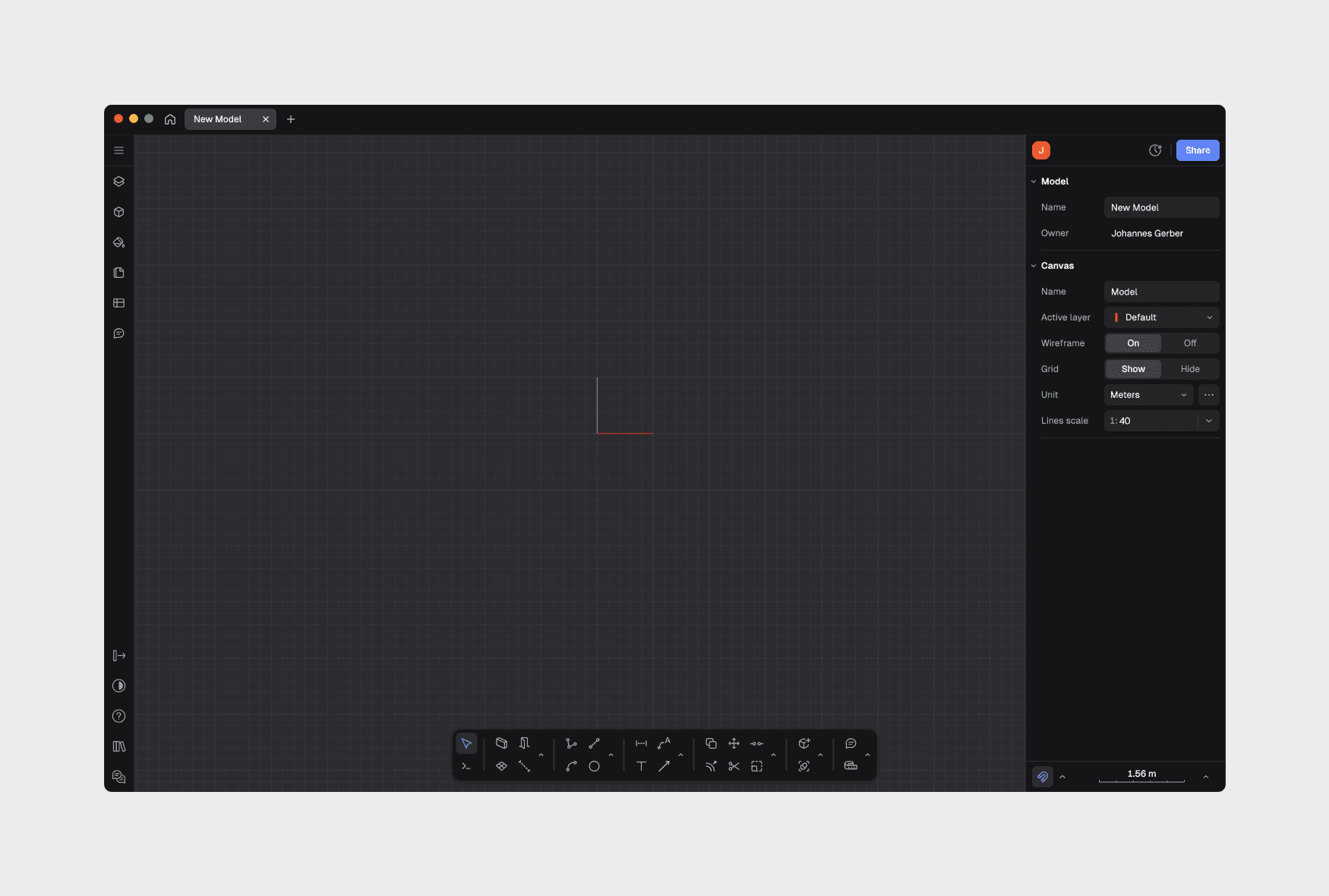Open the paint bucket materials panel
The image size is (1329, 896).
pyautogui.click(x=118, y=242)
